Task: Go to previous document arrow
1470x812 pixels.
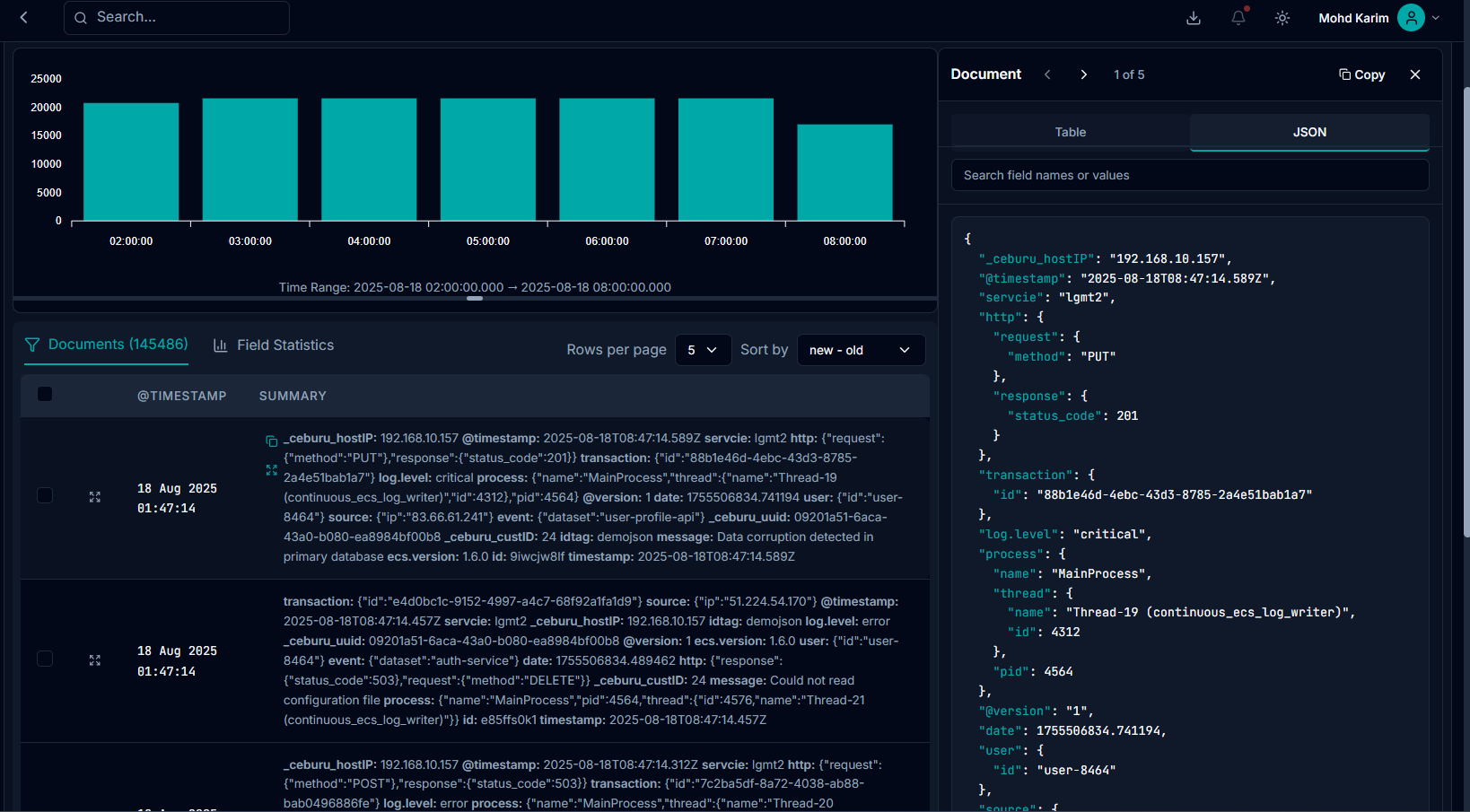Action: [x=1047, y=74]
